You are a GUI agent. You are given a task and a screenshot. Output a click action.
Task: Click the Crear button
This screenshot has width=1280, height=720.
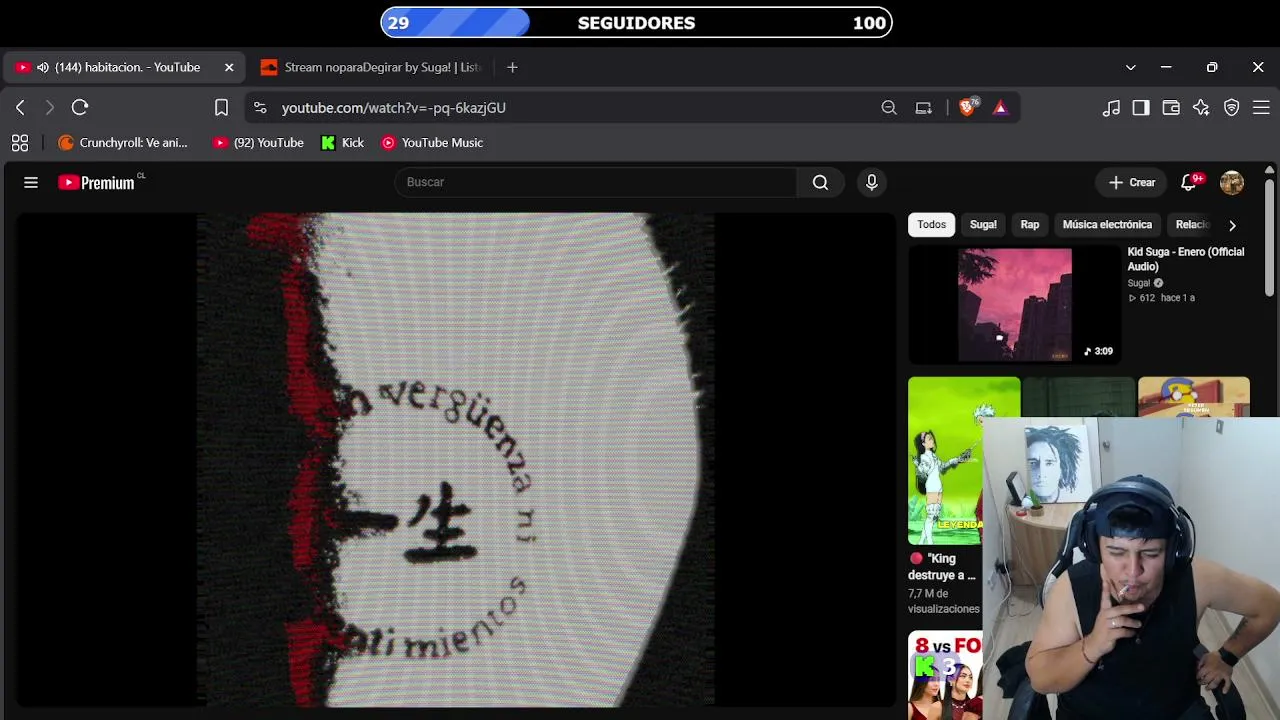pyautogui.click(x=1131, y=182)
